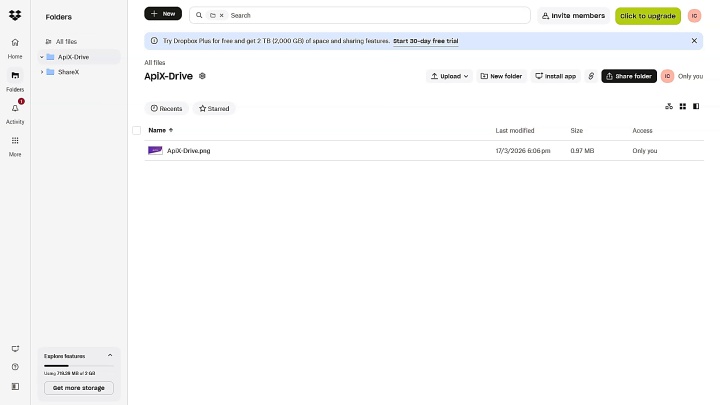The width and height of the screenshot is (720, 405).
Task: Select ShareX folder in tree
Action: click(68, 72)
